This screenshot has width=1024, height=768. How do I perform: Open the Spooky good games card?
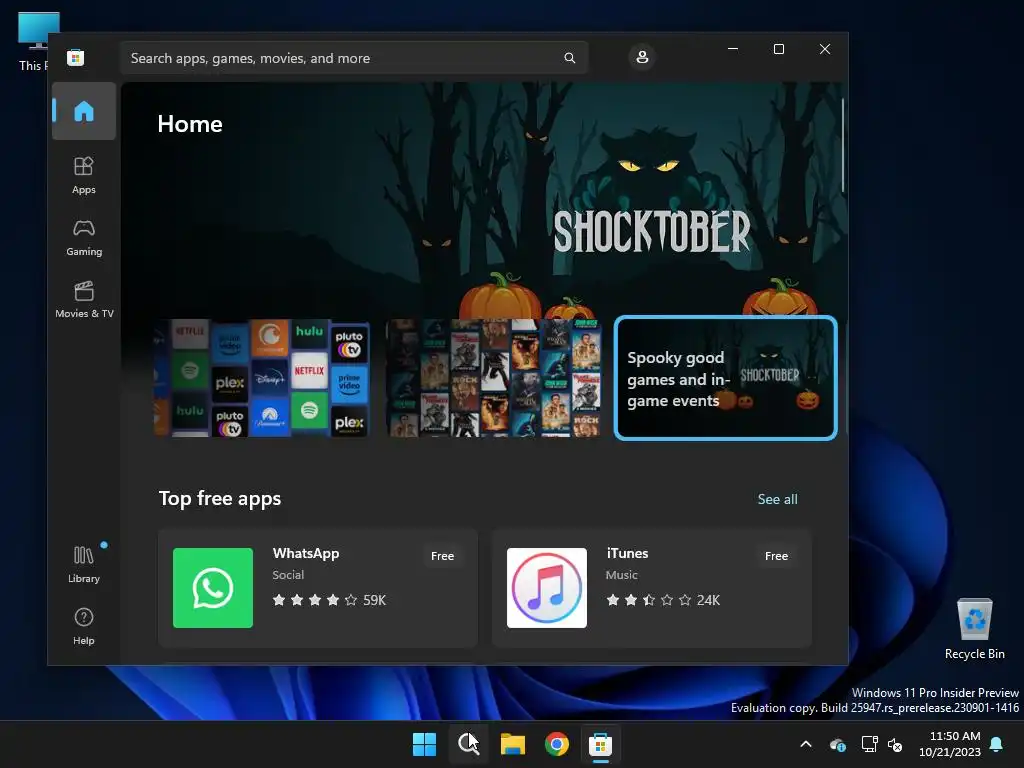726,378
